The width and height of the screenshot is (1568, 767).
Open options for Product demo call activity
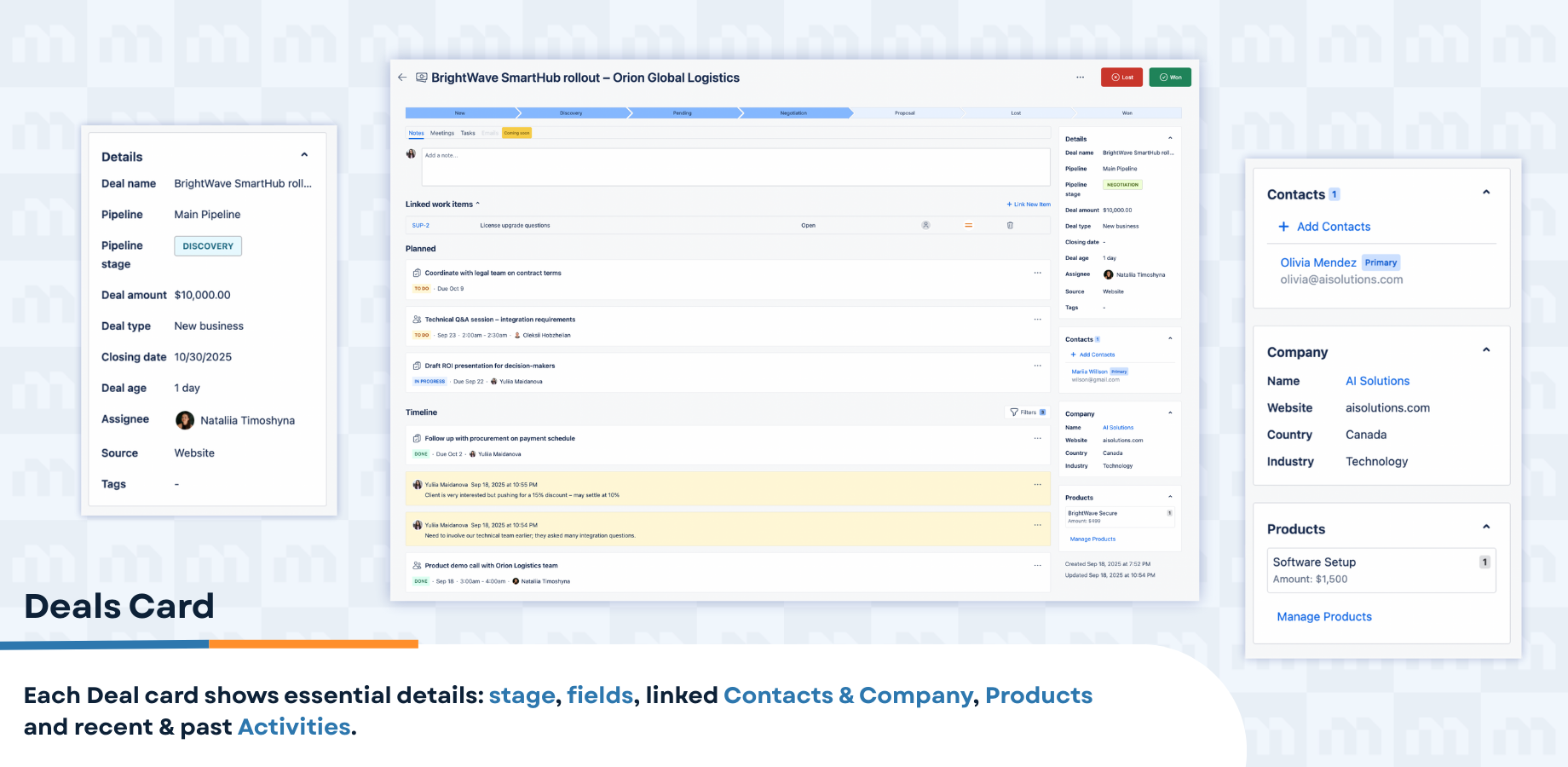point(1037,565)
